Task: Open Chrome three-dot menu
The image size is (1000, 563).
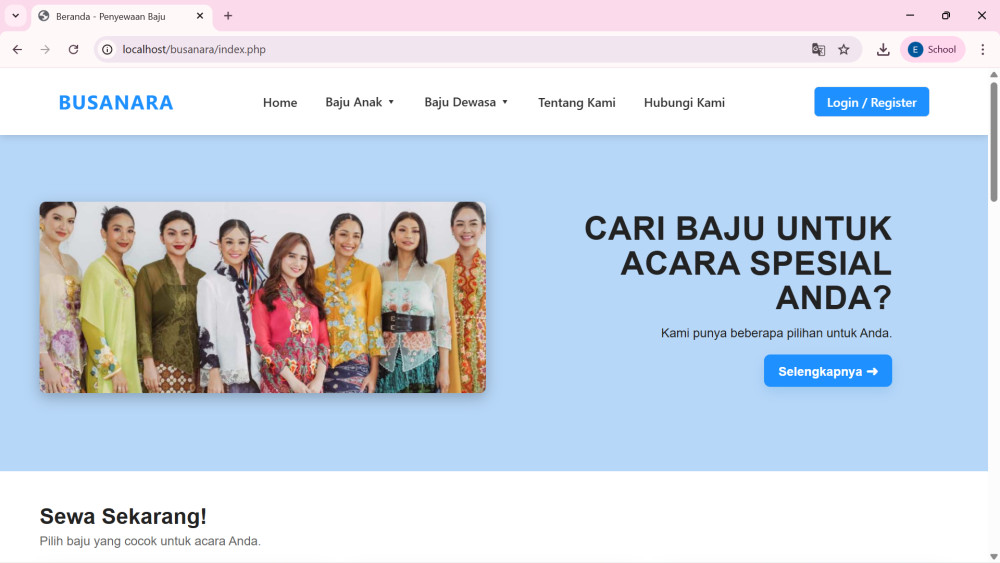Action: [x=982, y=49]
